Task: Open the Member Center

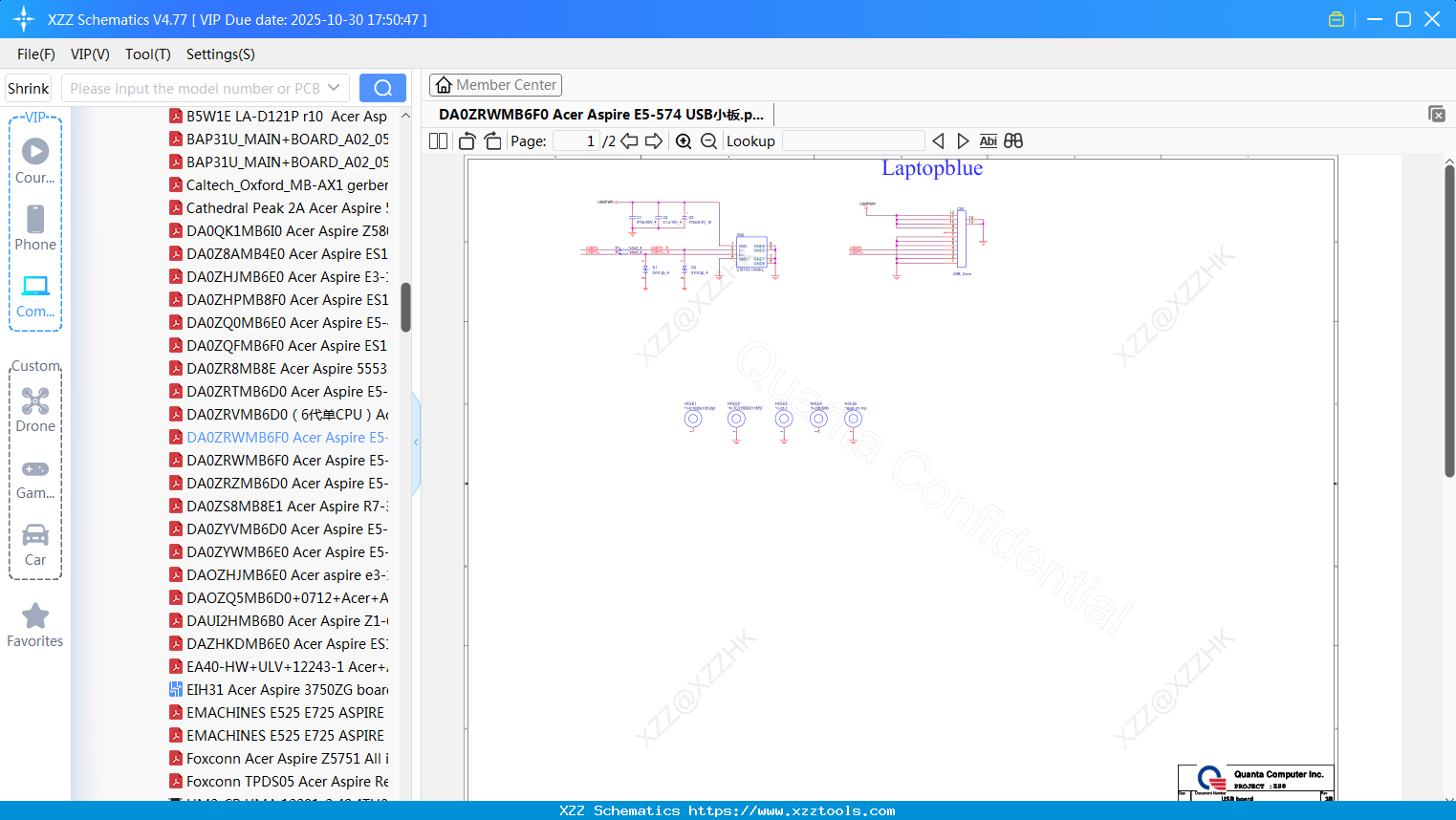Action: tap(495, 85)
